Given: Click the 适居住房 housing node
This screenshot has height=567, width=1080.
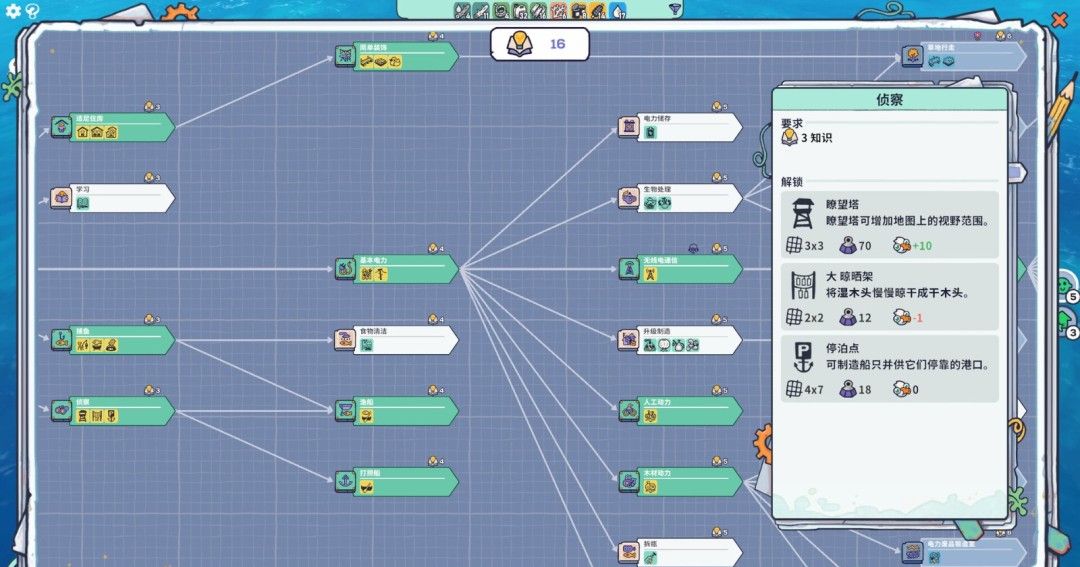Looking at the screenshot, I should tap(114, 127).
